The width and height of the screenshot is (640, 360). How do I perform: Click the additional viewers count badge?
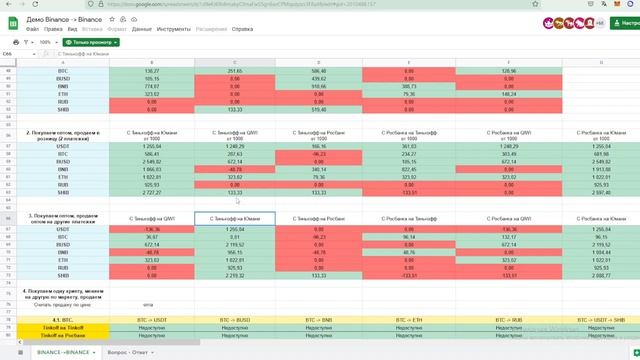point(600,23)
